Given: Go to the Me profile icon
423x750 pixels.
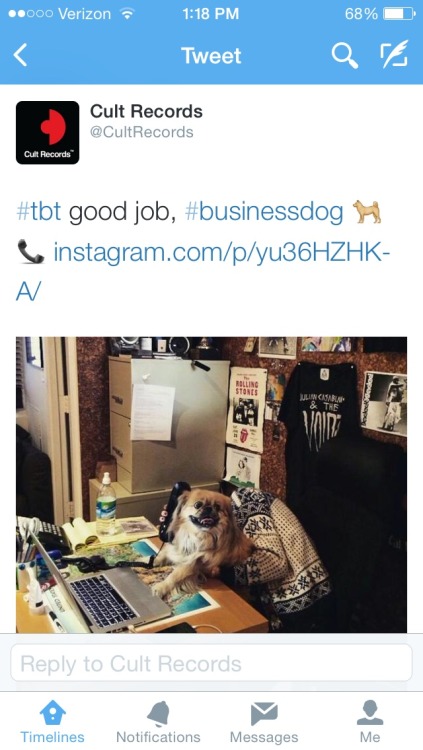Looking at the screenshot, I should click(x=370, y=713).
